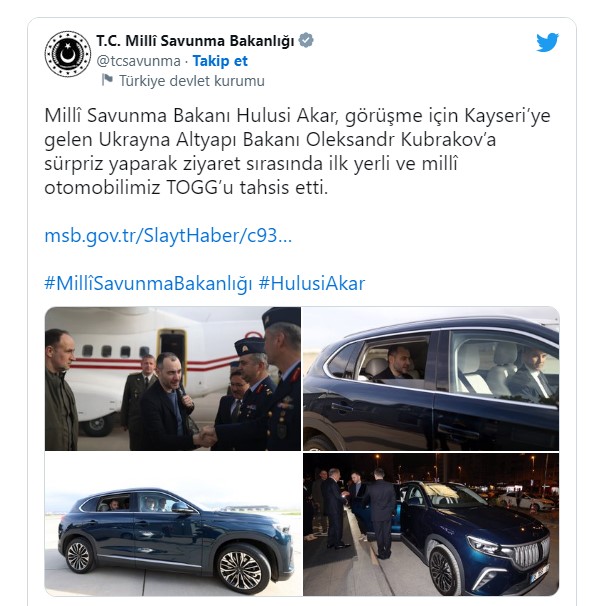Click the tweet text about Hulusi Akar
The width and height of the screenshot is (607, 606).
click(x=297, y=151)
